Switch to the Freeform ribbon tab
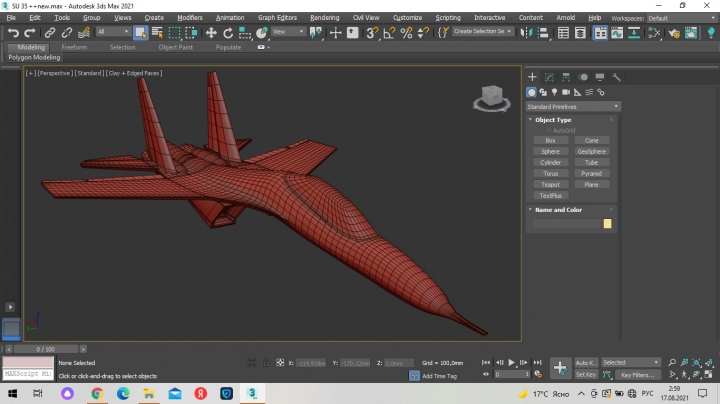 point(74,47)
